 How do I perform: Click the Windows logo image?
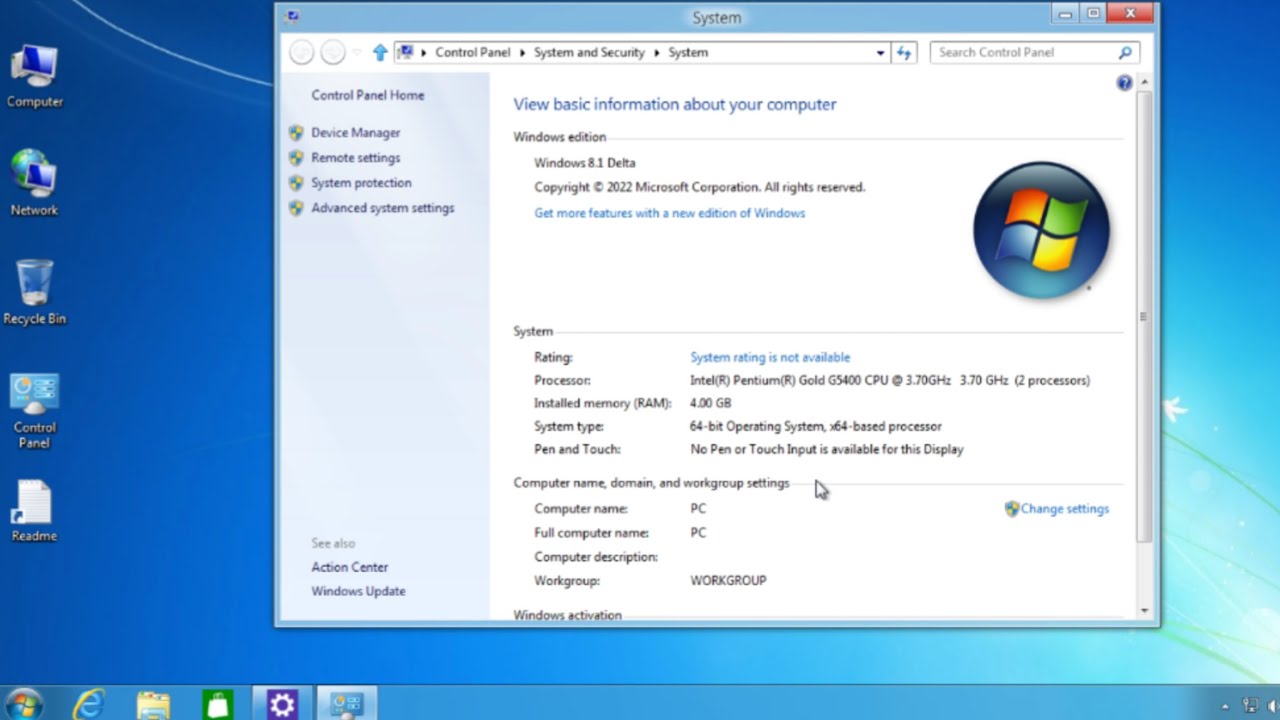coord(1041,230)
